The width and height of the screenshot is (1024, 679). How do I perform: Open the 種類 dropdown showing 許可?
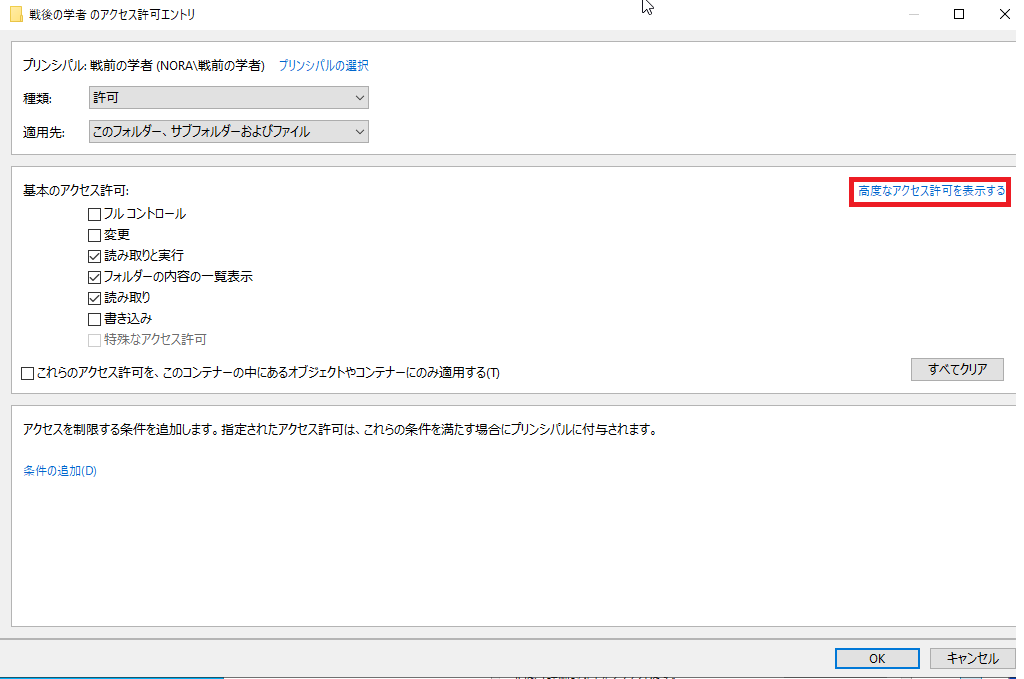click(229, 97)
